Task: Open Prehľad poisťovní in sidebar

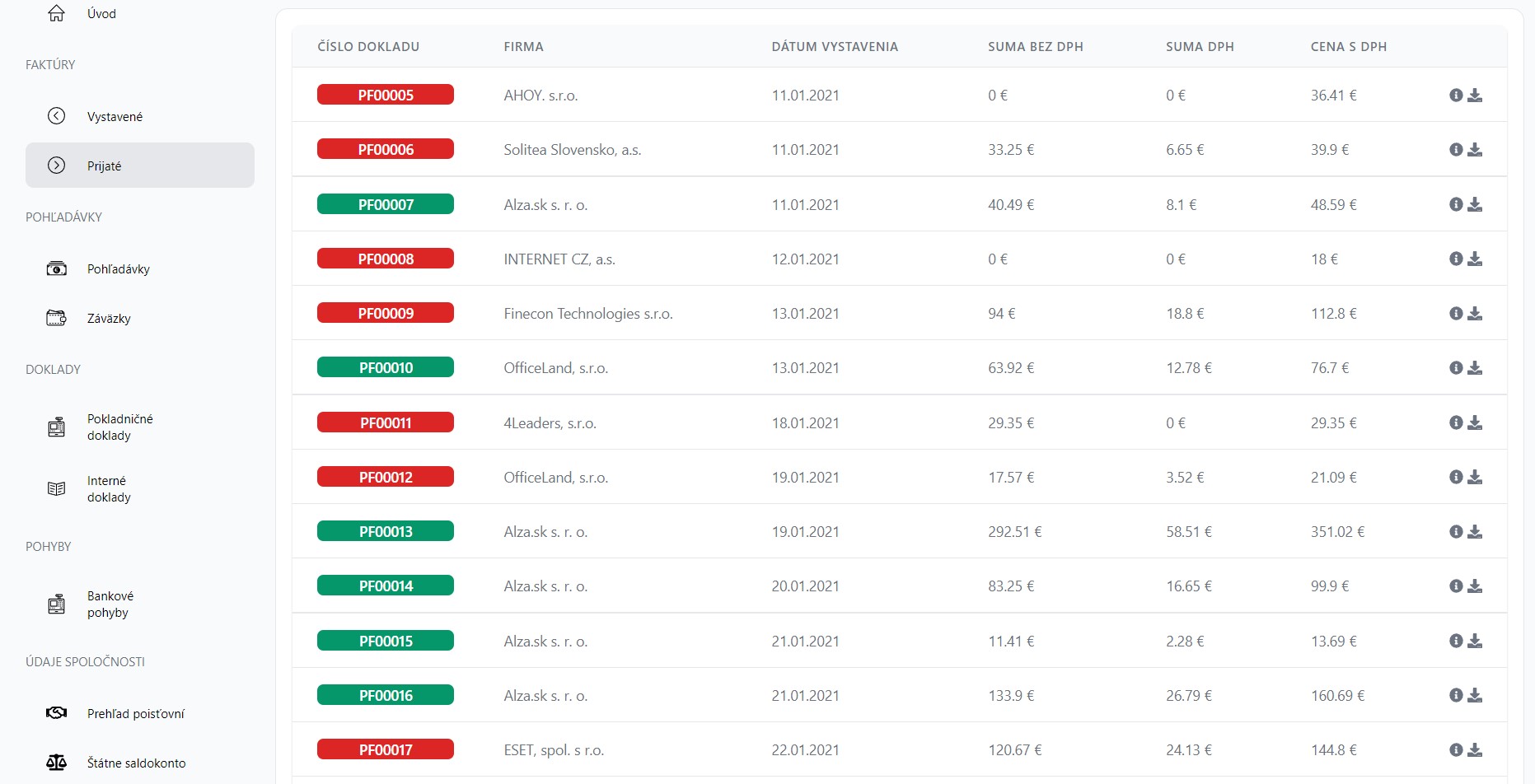Action: pos(135,713)
